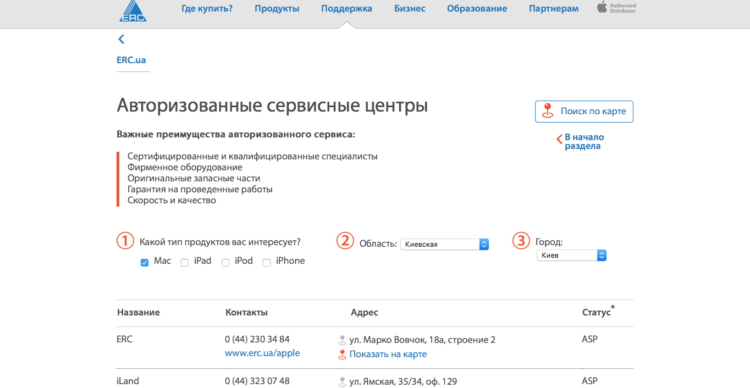Open the Продукты menu item

click(277, 9)
